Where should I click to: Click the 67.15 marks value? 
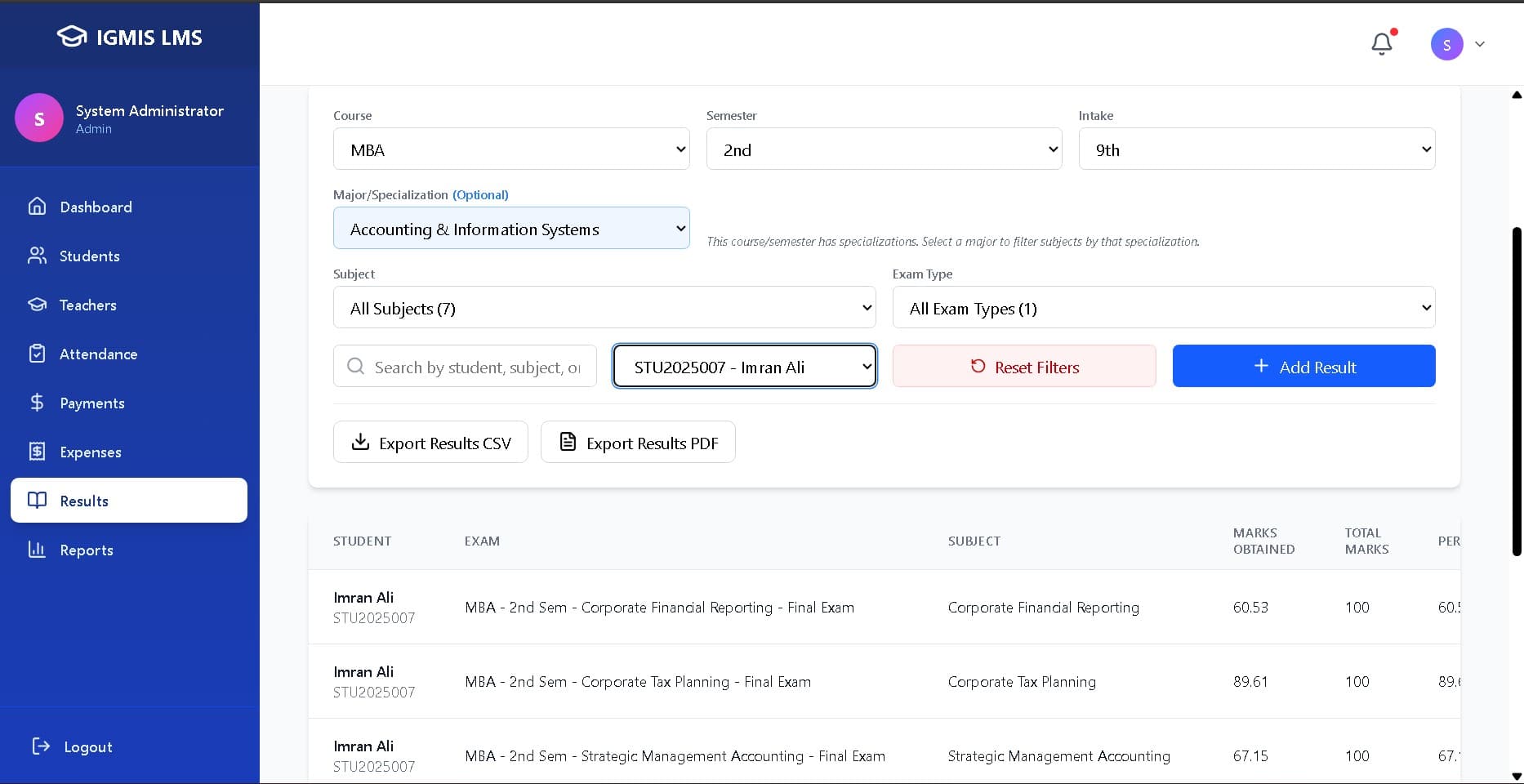point(1250,755)
